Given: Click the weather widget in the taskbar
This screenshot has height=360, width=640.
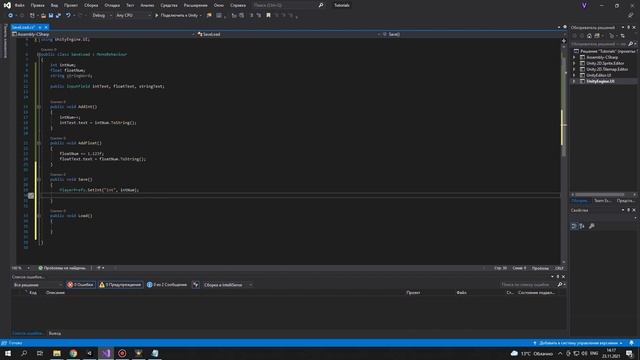Looking at the screenshot, I should coord(531,353).
